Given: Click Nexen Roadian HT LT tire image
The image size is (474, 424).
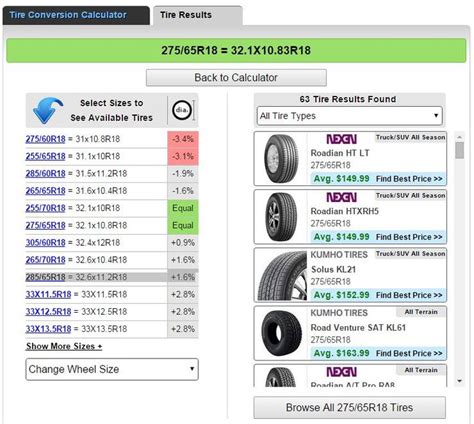Looking at the screenshot, I should pyautogui.click(x=281, y=159).
